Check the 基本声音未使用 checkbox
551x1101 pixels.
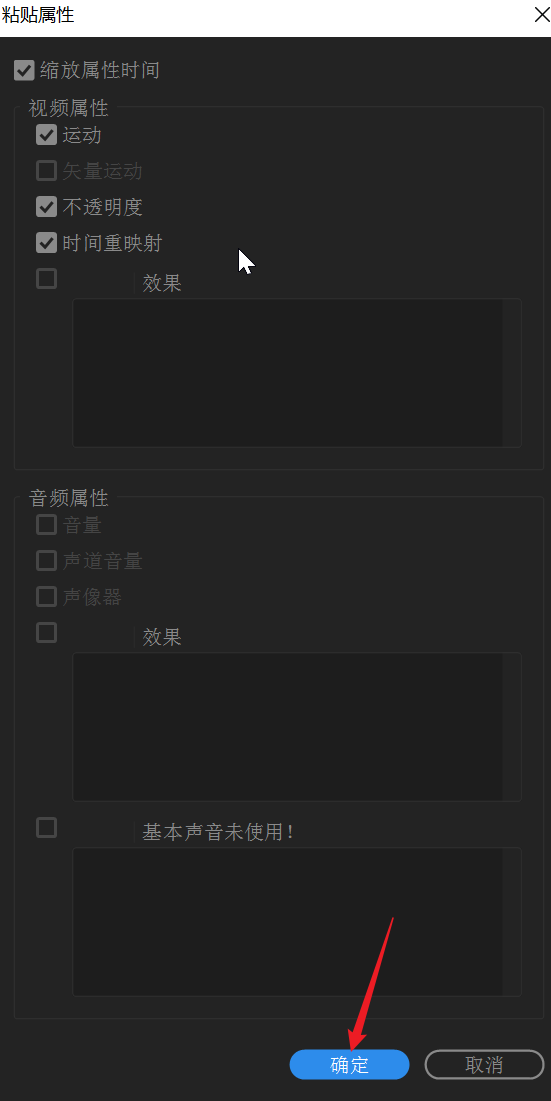pyautogui.click(x=46, y=828)
